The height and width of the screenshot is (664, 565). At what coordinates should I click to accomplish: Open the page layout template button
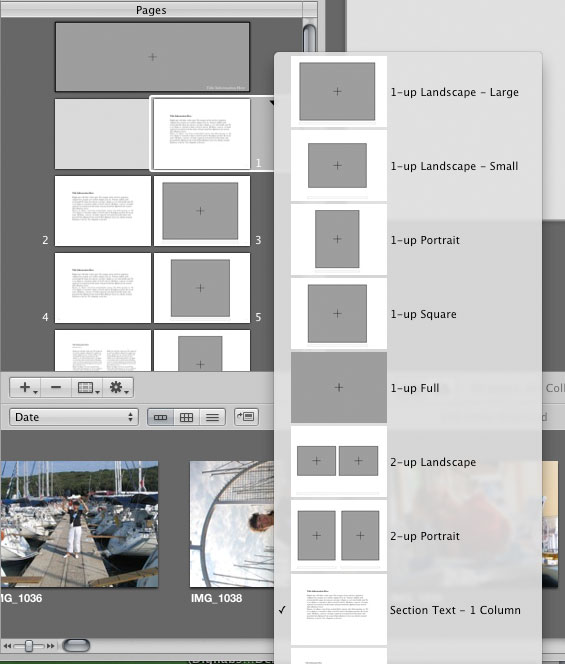(87, 387)
